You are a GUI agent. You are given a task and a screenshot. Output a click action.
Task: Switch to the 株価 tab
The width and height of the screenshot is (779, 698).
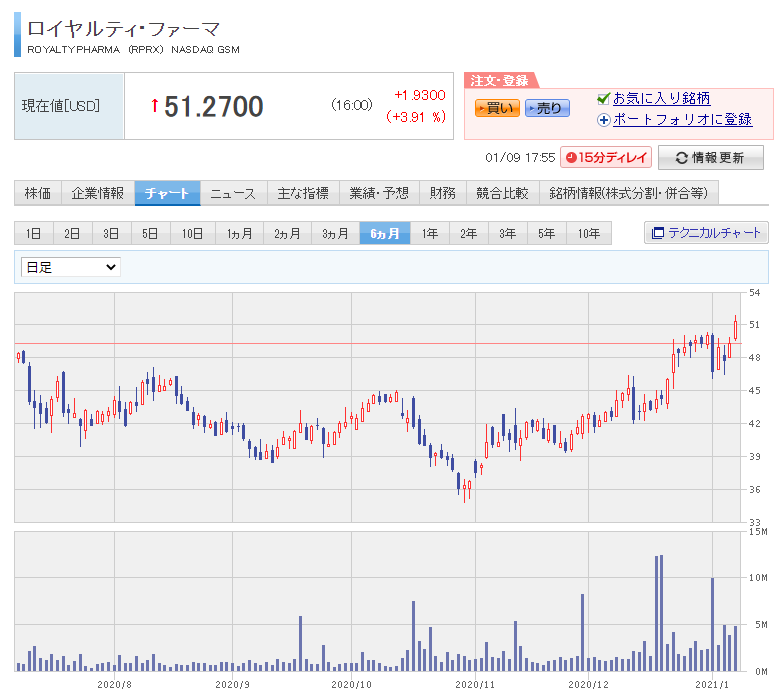coord(38,193)
